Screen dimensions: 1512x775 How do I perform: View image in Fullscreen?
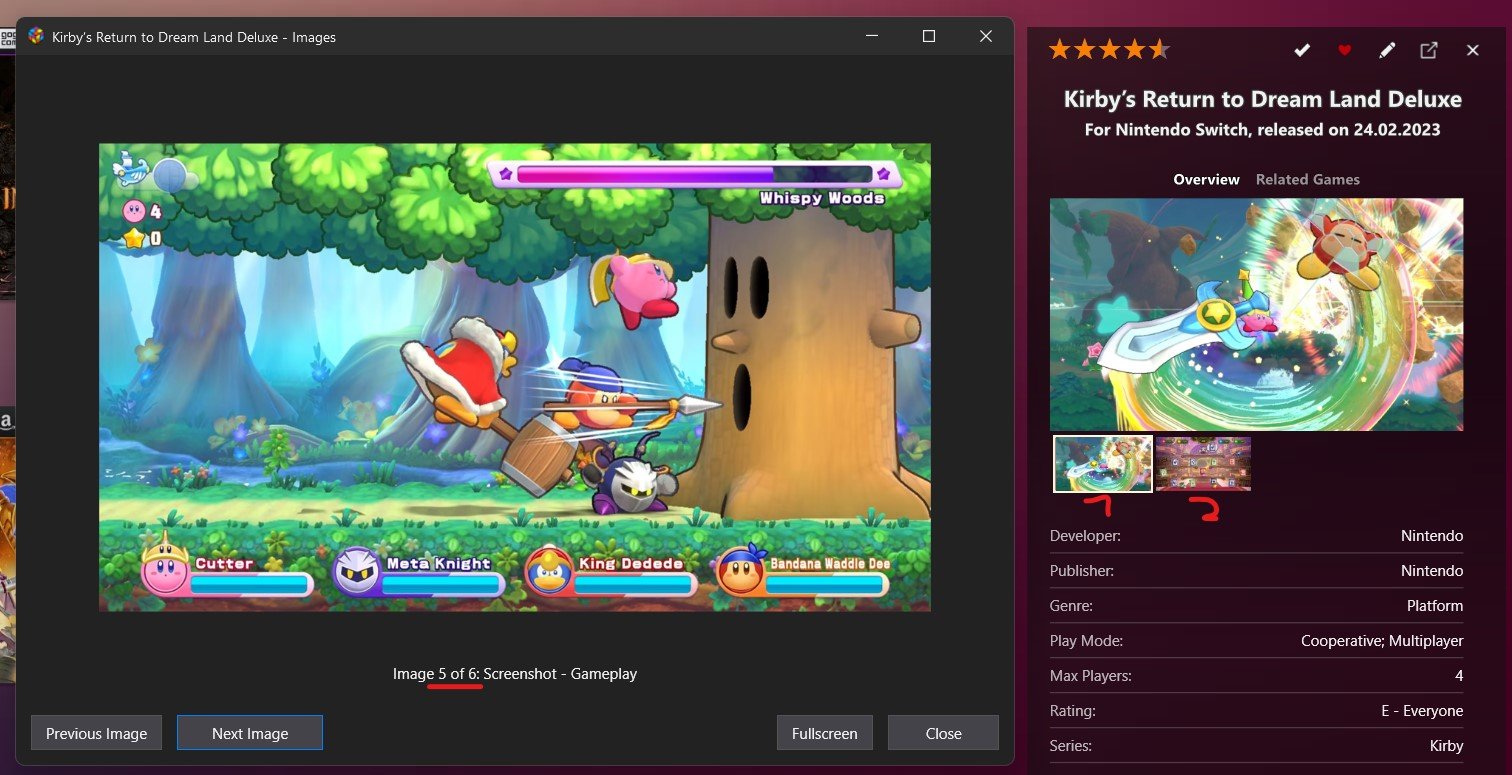pyautogui.click(x=825, y=733)
